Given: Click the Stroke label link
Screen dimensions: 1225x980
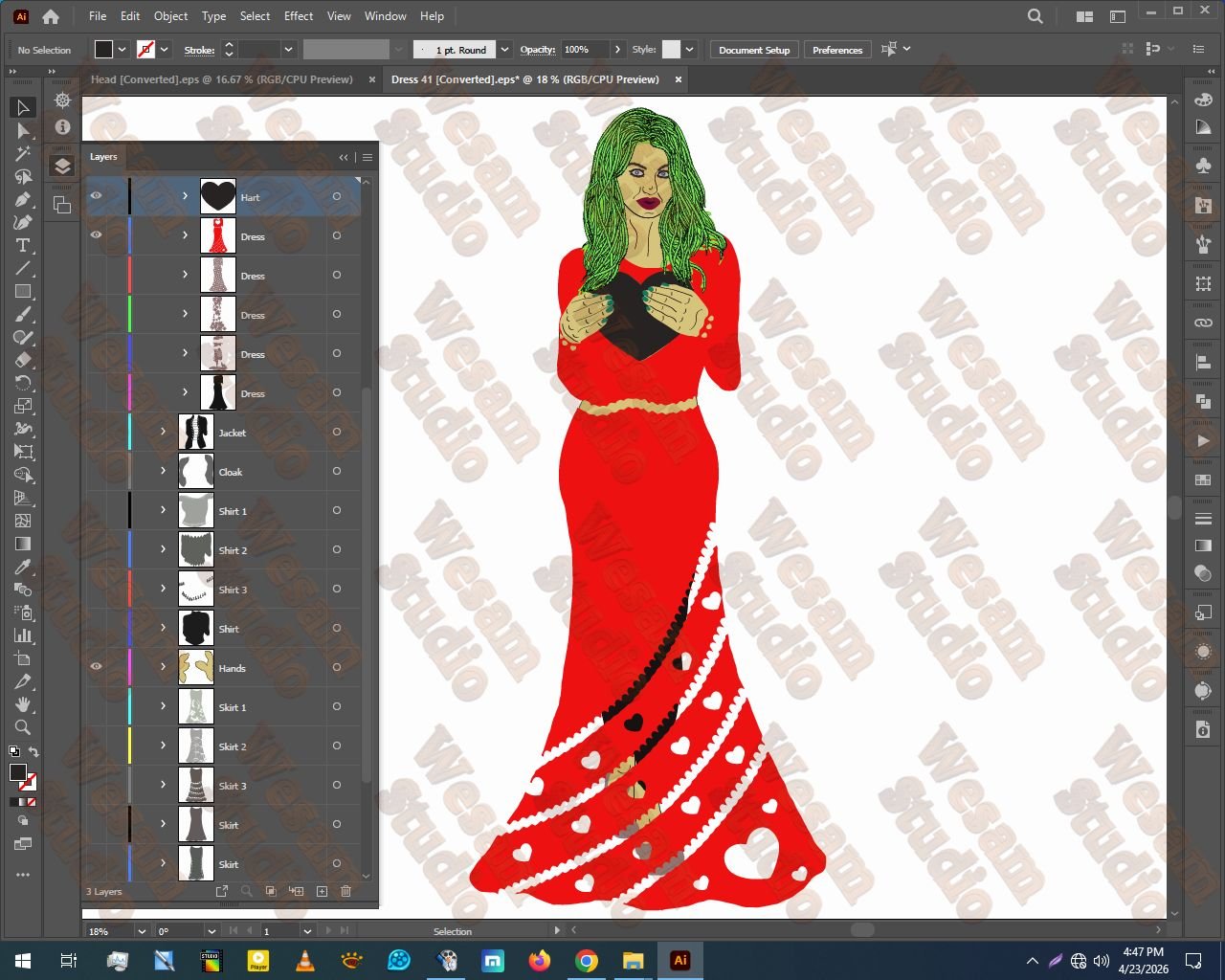Looking at the screenshot, I should pos(199,50).
